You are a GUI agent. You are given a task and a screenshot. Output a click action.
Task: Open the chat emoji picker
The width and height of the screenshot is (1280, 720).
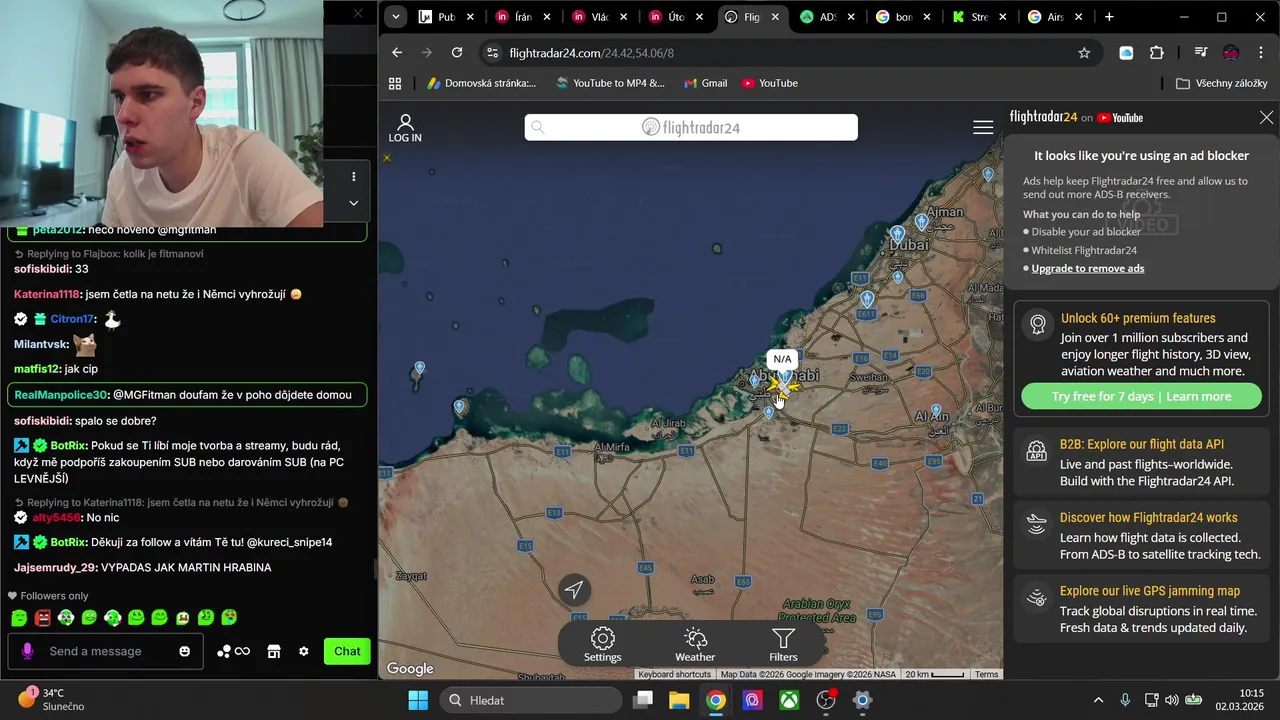point(184,651)
